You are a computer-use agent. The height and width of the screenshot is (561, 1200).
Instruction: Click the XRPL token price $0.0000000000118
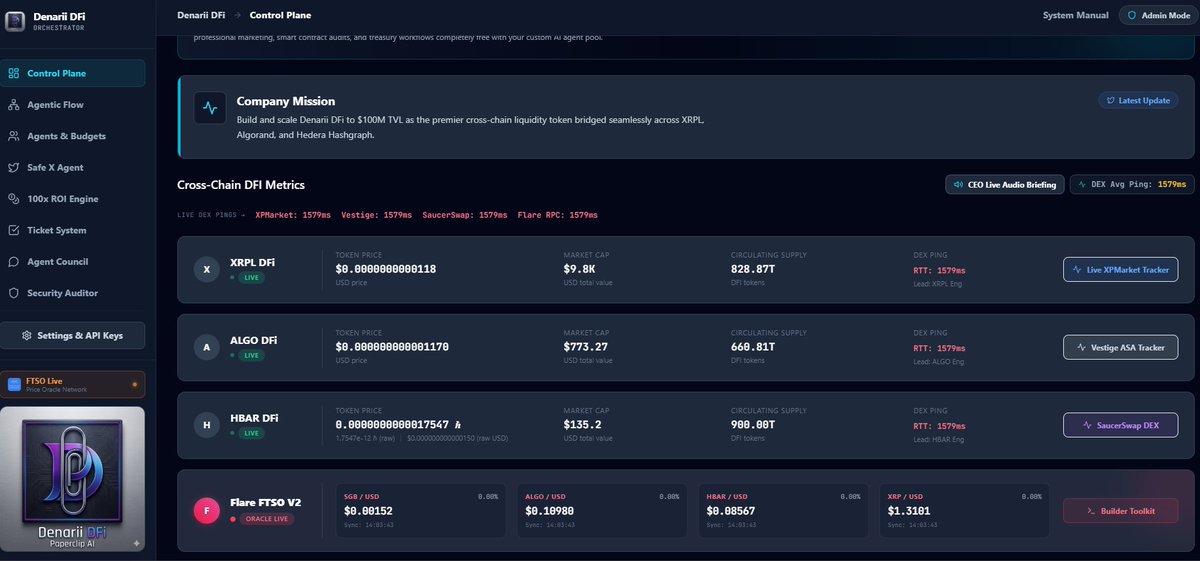pos(386,269)
